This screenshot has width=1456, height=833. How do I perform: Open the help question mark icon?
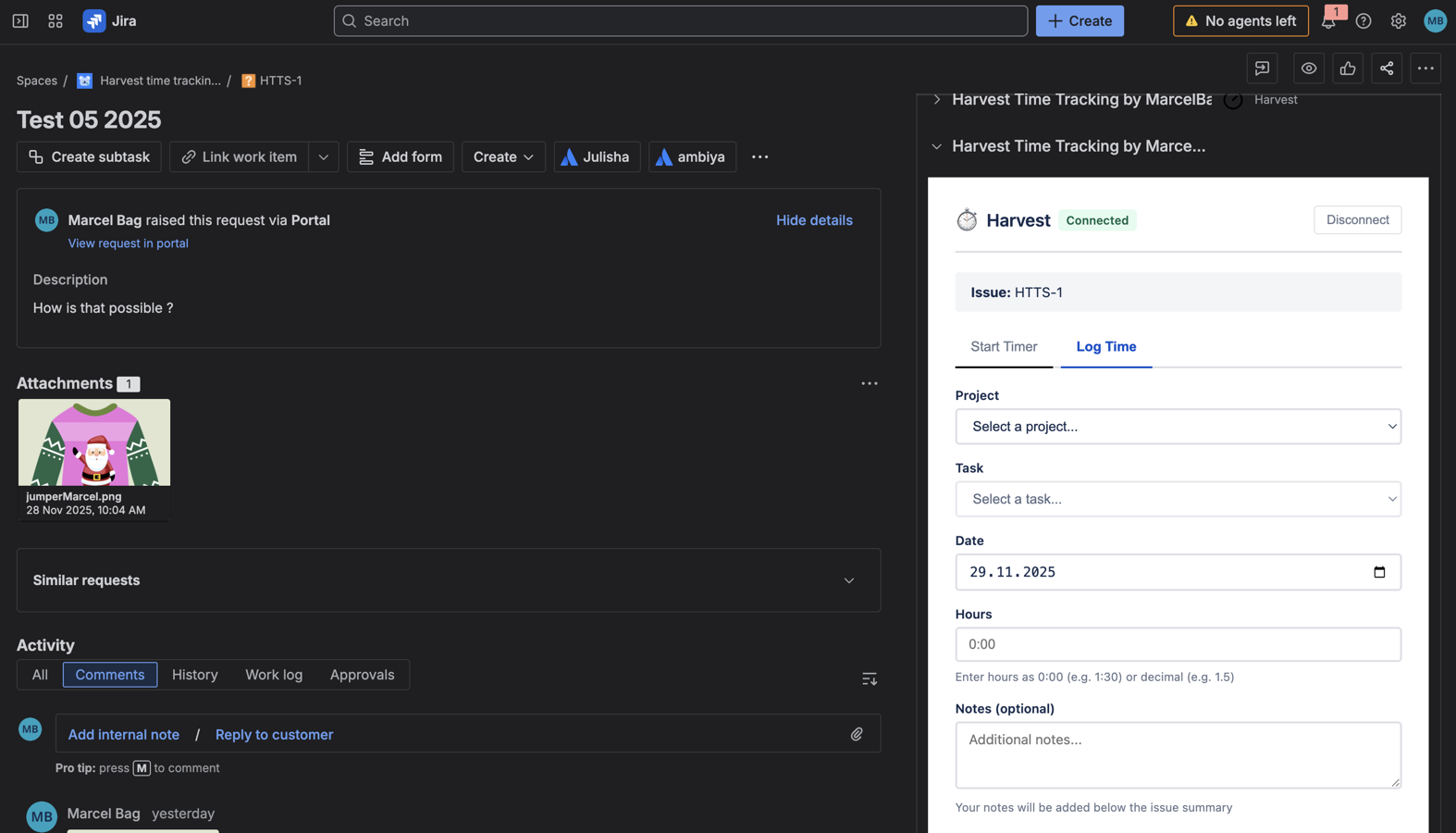tap(1363, 20)
